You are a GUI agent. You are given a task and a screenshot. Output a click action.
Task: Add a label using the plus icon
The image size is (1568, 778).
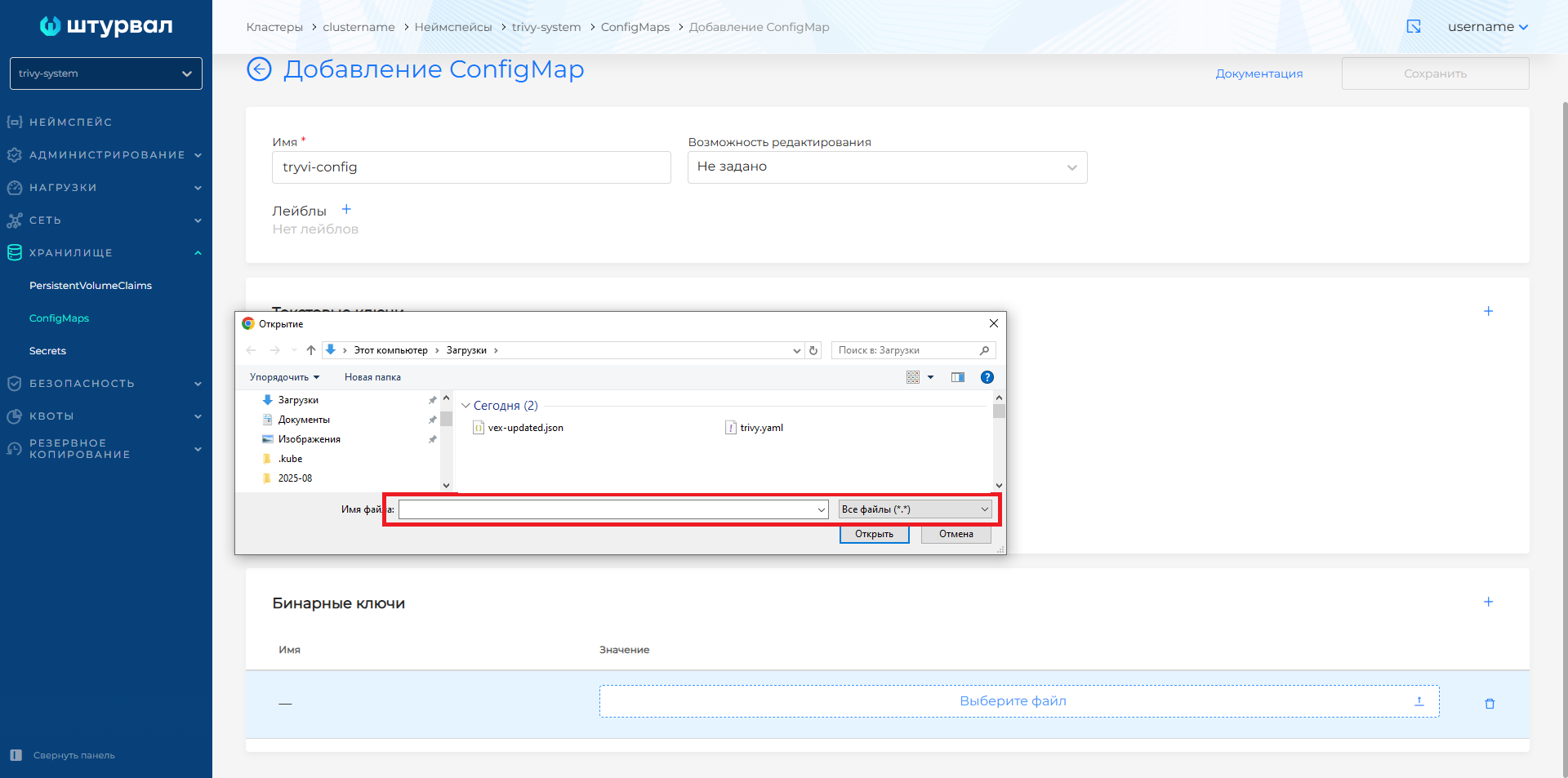coord(346,208)
